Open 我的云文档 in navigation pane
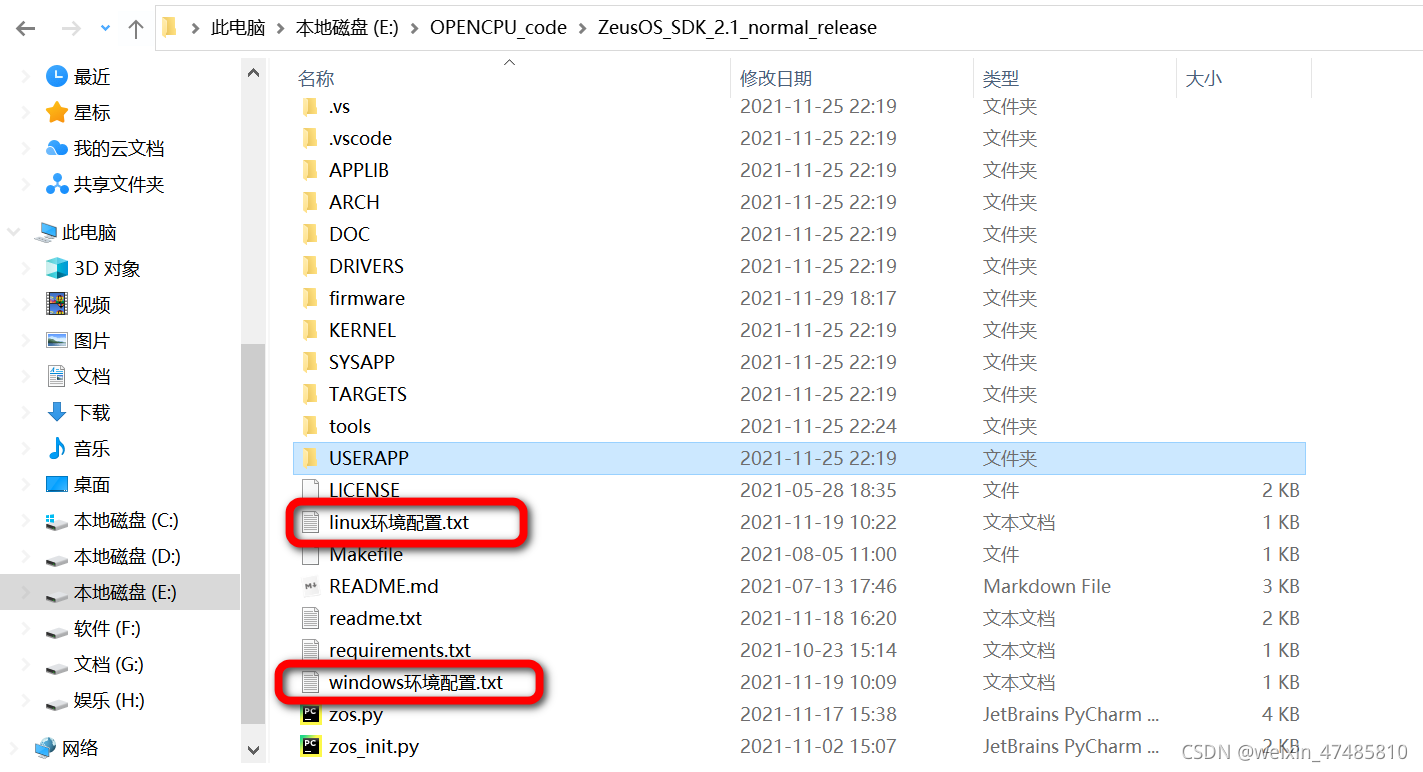This screenshot has width=1423, height=772. point(119,149)
